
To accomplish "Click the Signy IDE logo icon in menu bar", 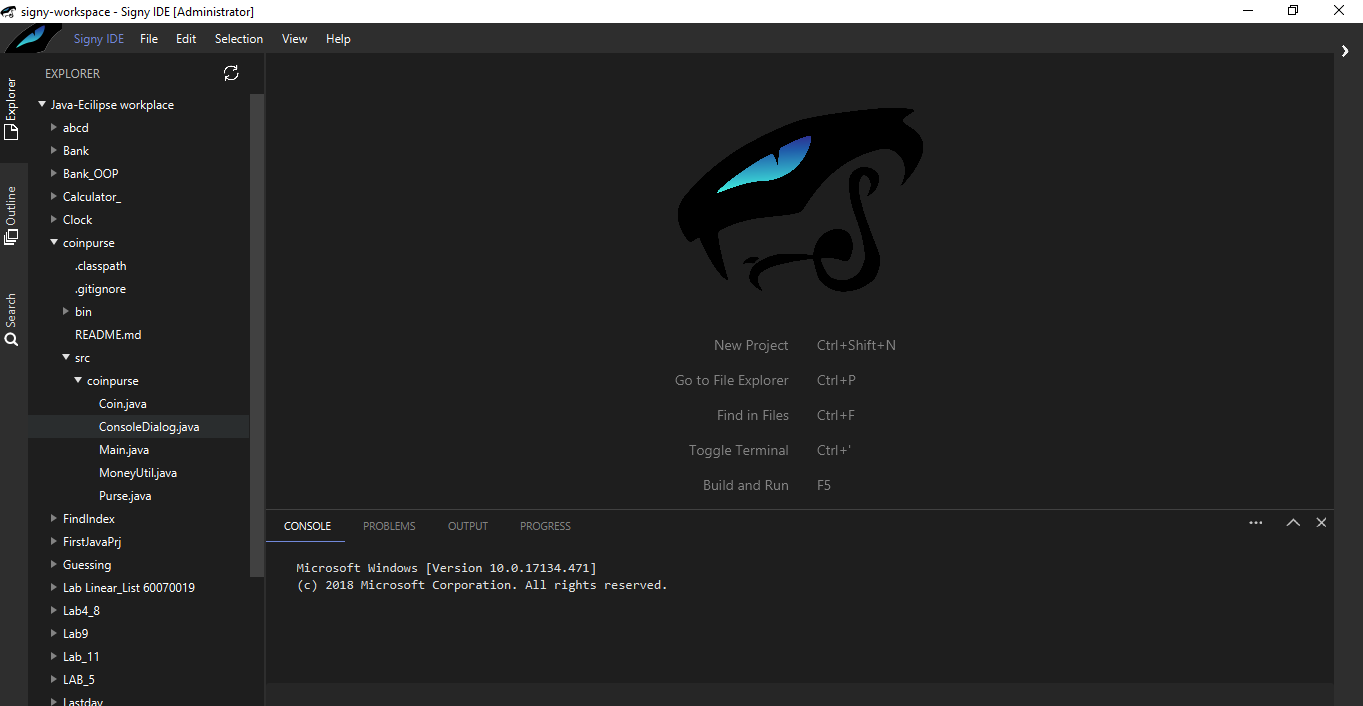I will (x=33, y=39).
